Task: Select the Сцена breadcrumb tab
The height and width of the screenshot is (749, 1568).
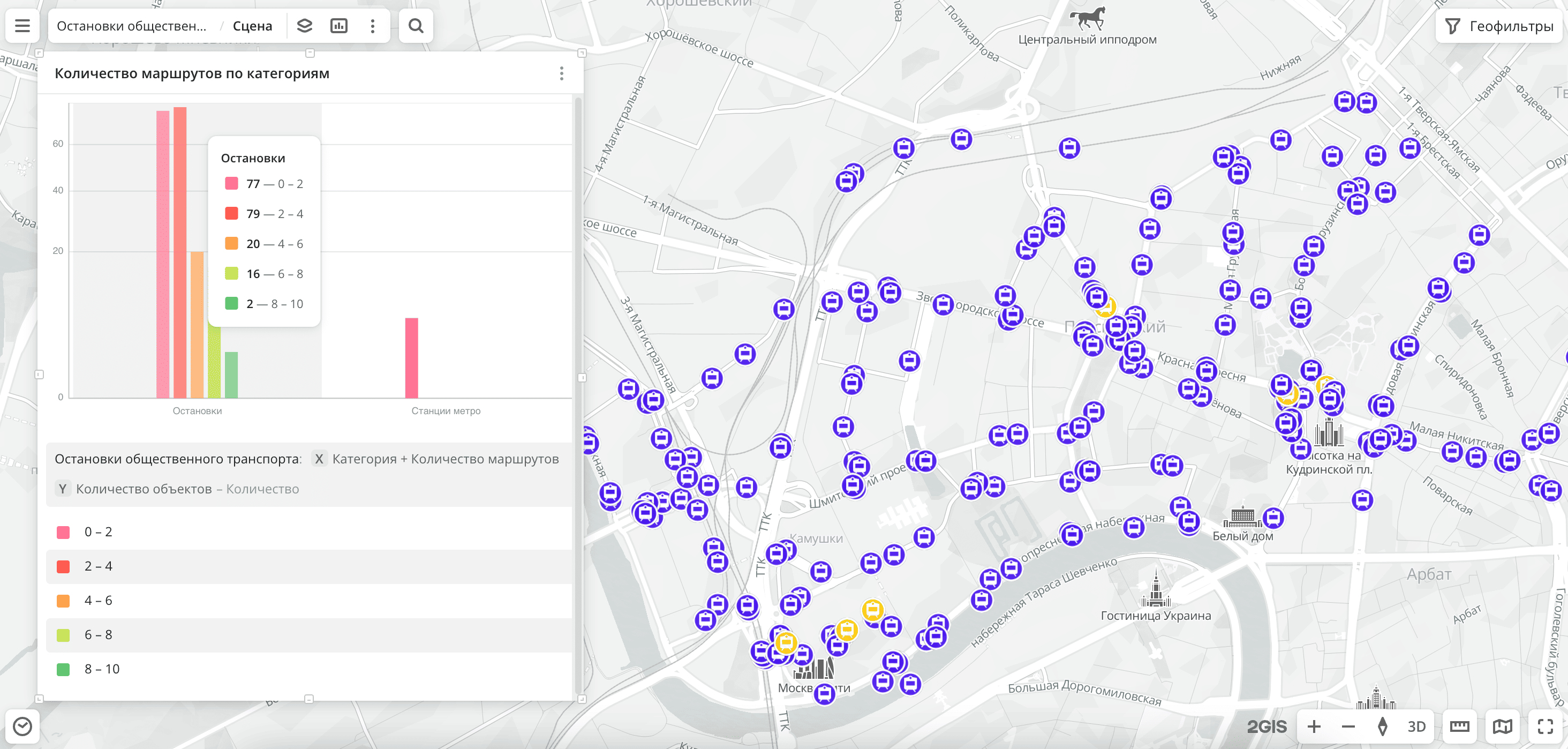Action: tap(252, 26)
